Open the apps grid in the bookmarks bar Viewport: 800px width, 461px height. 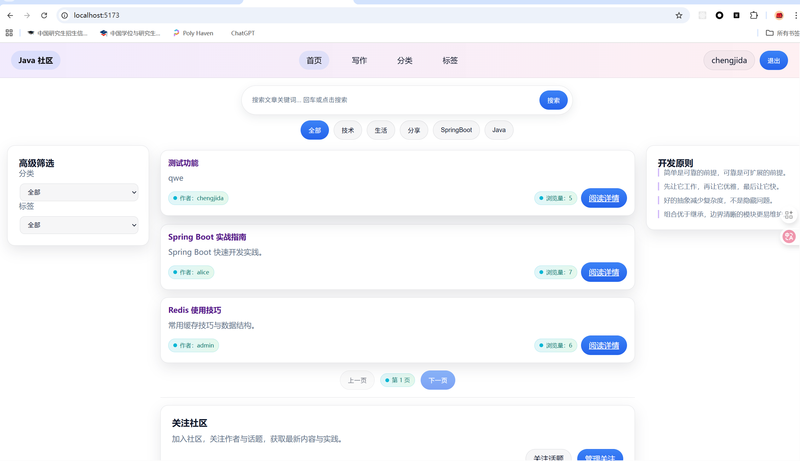point(9,33)
